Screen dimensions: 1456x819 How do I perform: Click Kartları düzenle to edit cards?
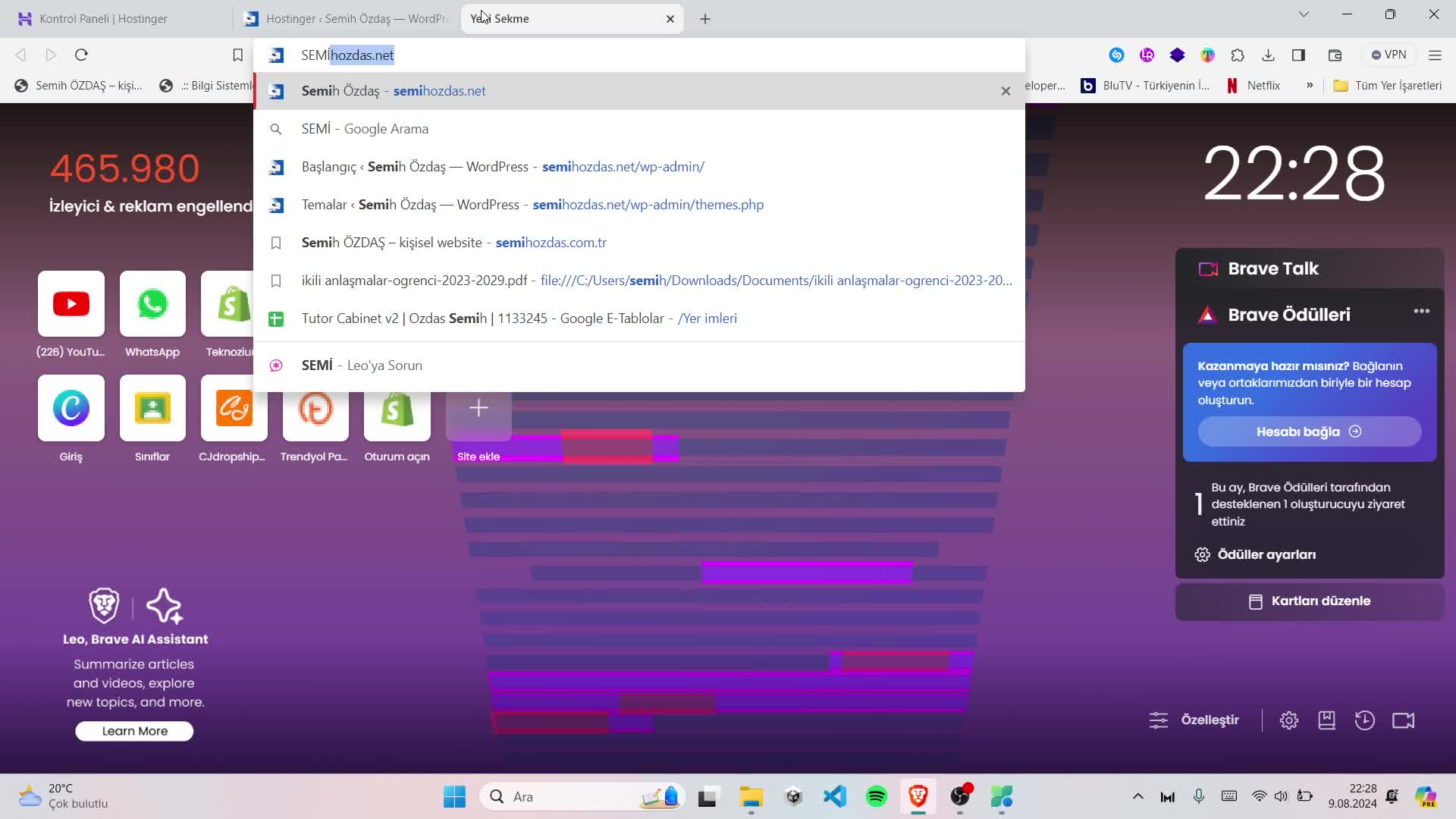1310,601
